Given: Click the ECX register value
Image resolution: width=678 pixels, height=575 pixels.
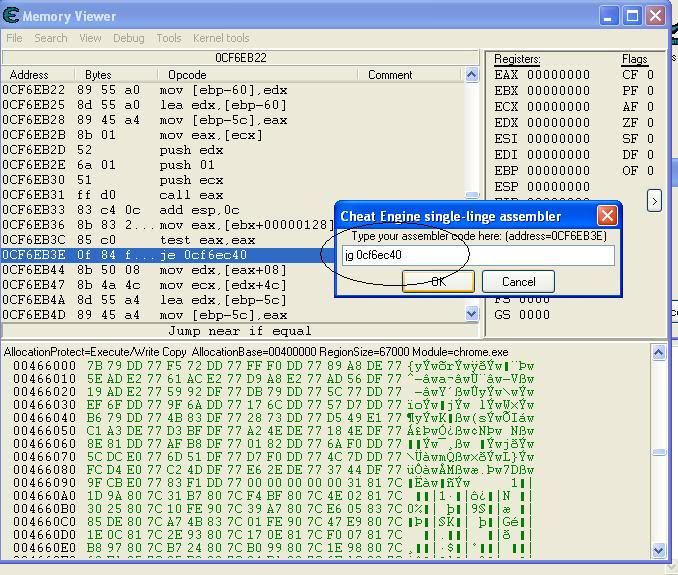Looking at the screenshot, I should (x=558, y=107).
